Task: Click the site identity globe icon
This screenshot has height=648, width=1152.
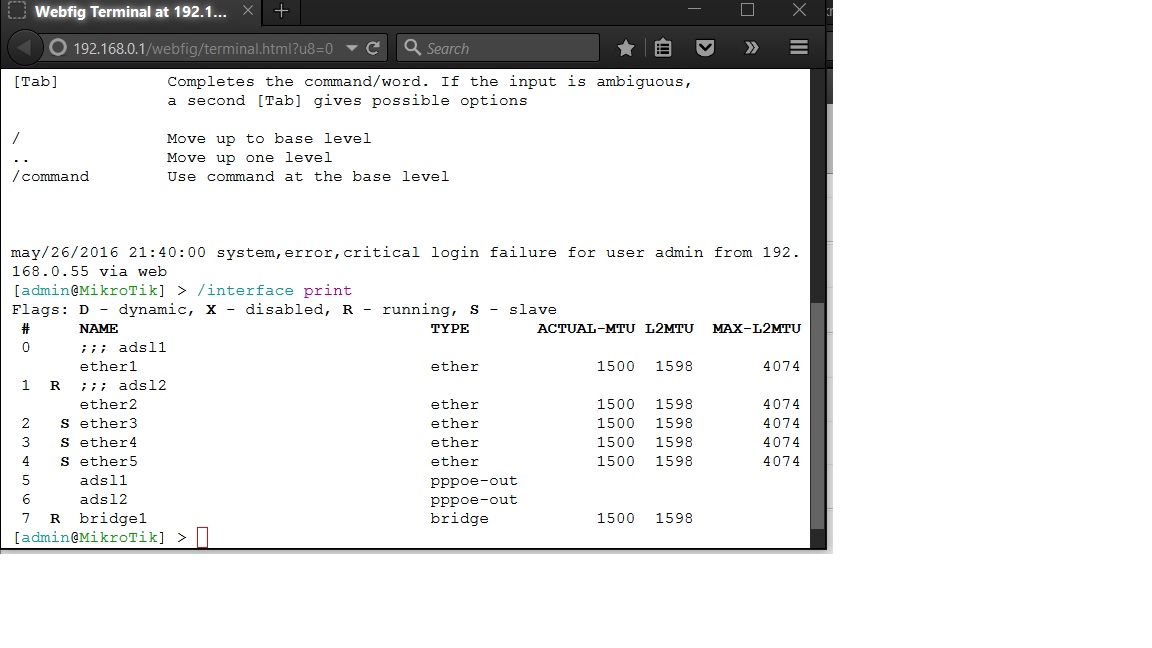Action: tap(58, 48)
